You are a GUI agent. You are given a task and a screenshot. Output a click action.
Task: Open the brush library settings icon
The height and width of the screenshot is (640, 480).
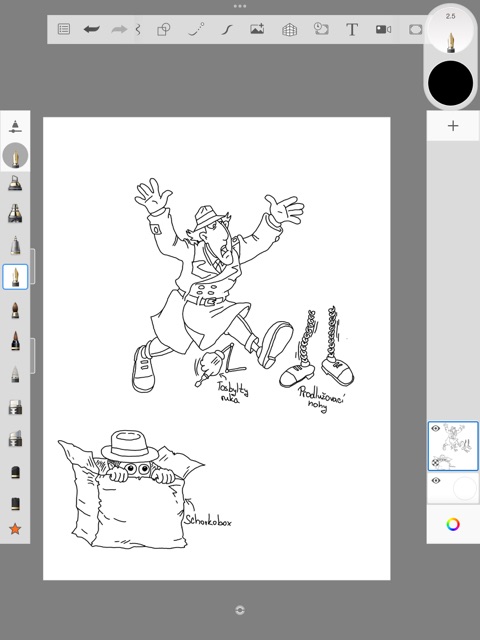coord(15,126)
